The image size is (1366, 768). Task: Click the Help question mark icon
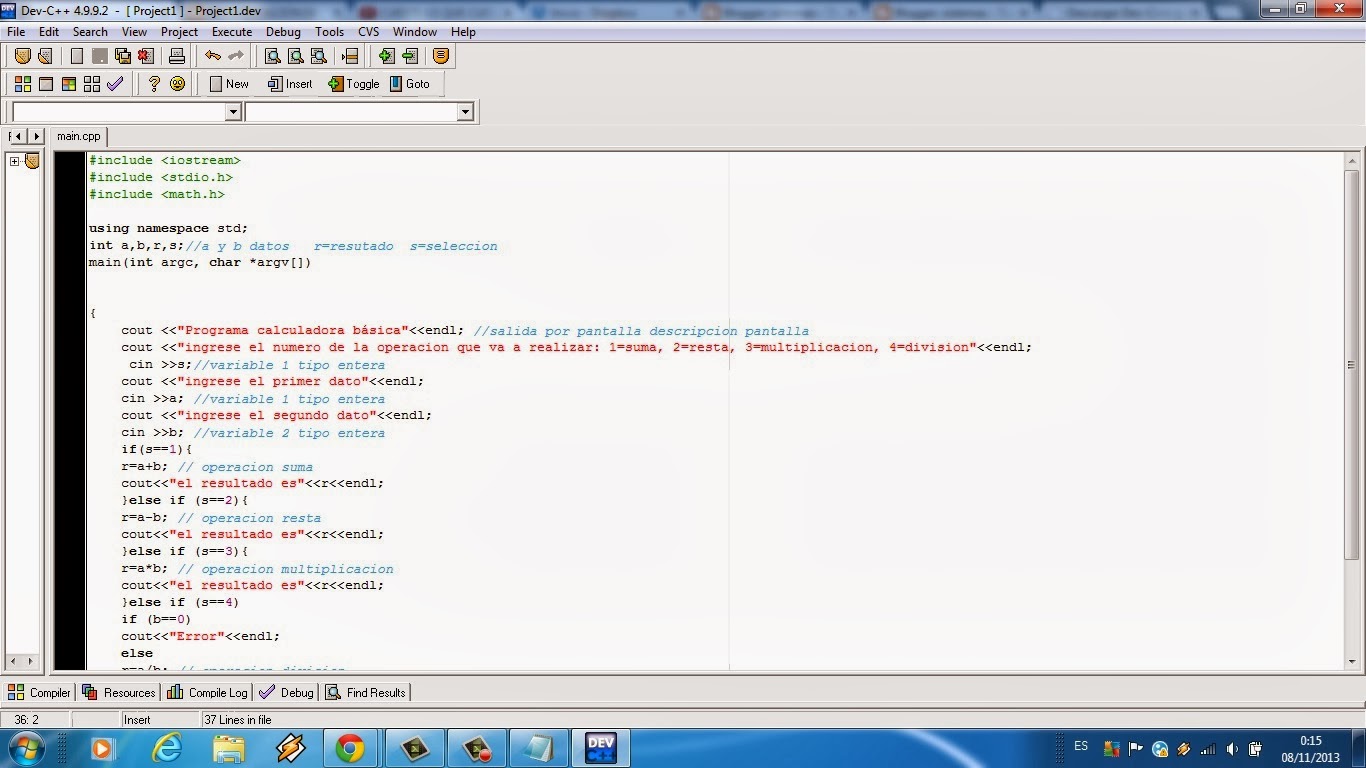pyautogui.click(x=154, y=84)
